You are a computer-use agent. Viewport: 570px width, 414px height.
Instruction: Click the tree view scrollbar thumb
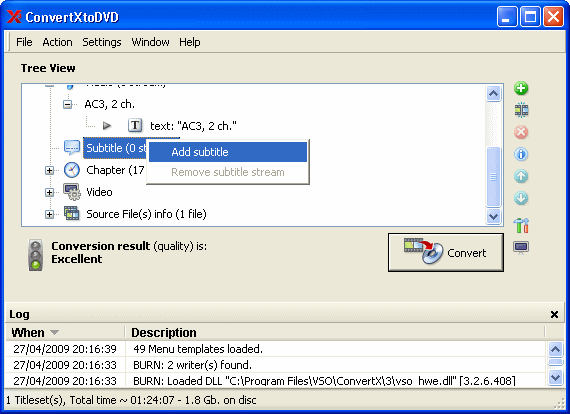tap(493, 177)
